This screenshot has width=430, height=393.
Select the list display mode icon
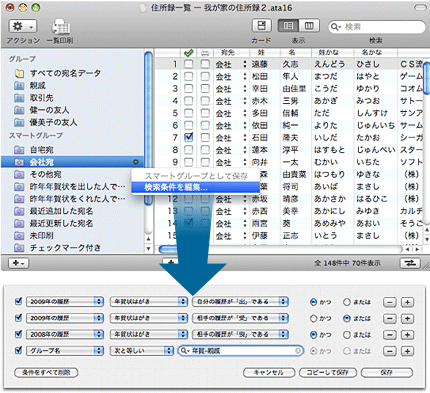pyautogui.click(x=288, y=26)
